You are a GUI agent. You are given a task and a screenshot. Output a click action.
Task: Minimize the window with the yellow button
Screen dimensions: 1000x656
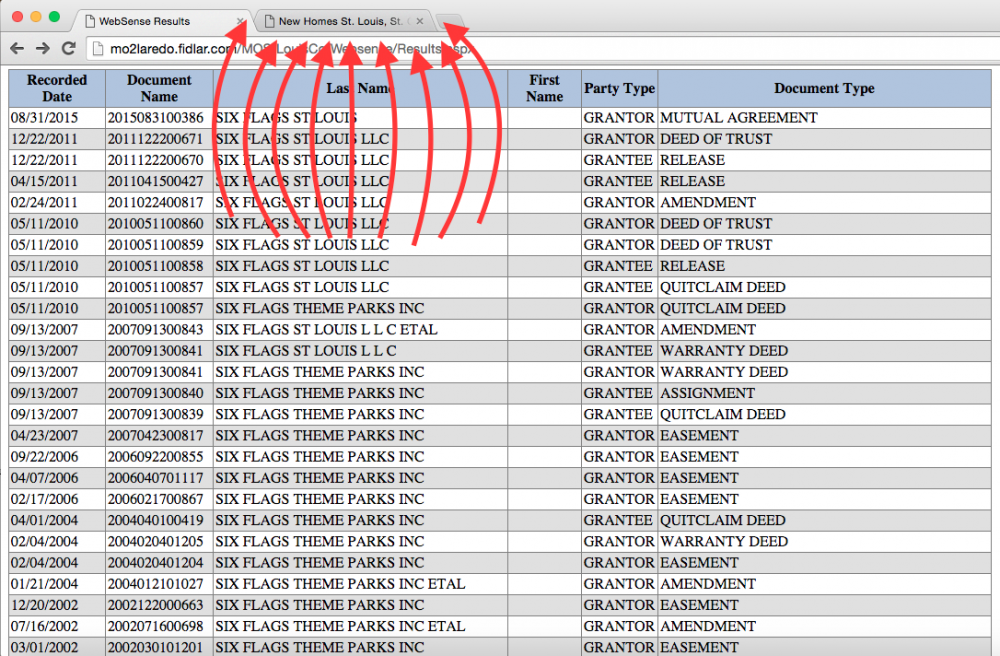click(36, 17)
